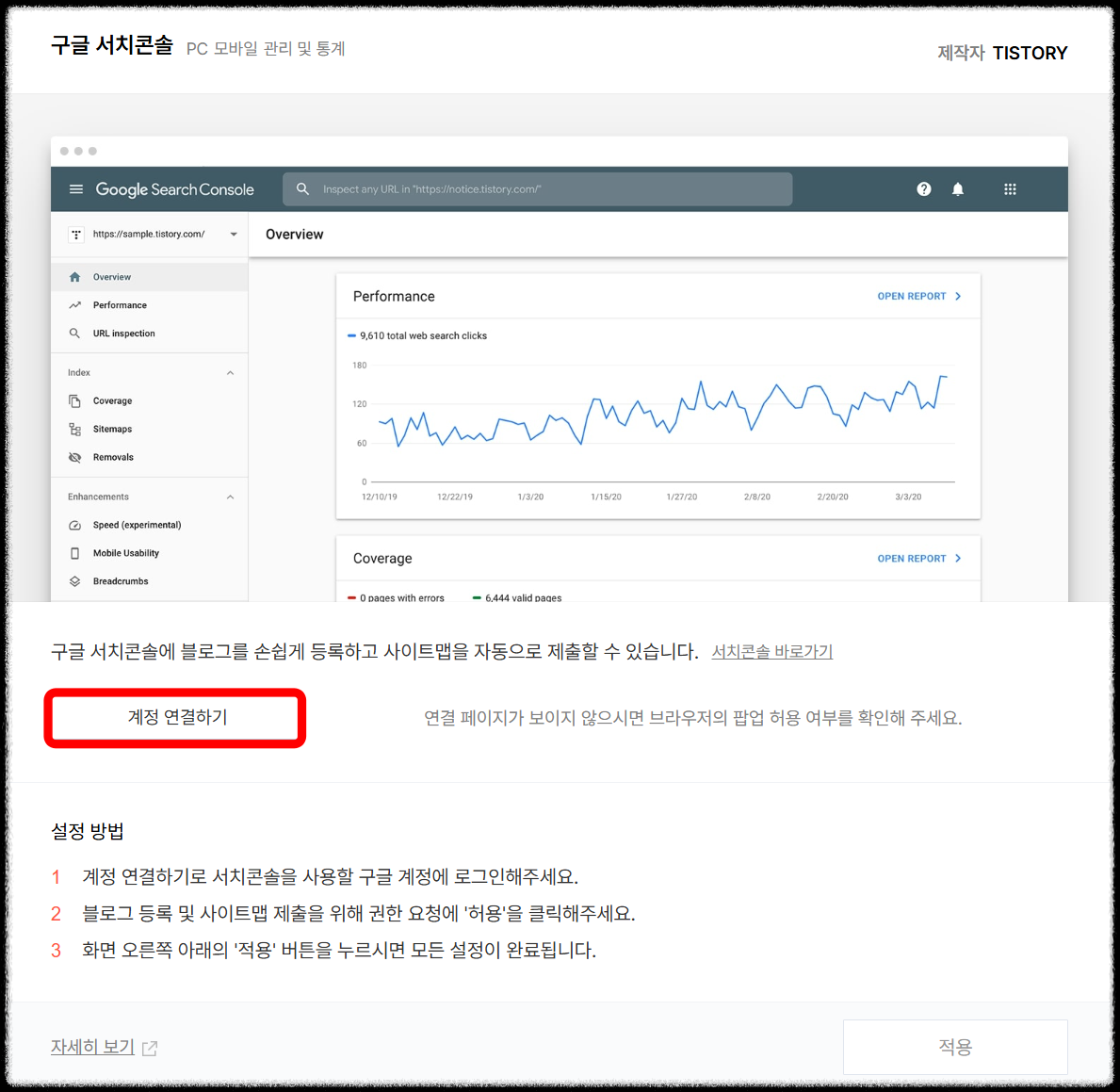Click the Tistory property icon beside the URL
The image size is (1120, 1092).
coord(75,235)
